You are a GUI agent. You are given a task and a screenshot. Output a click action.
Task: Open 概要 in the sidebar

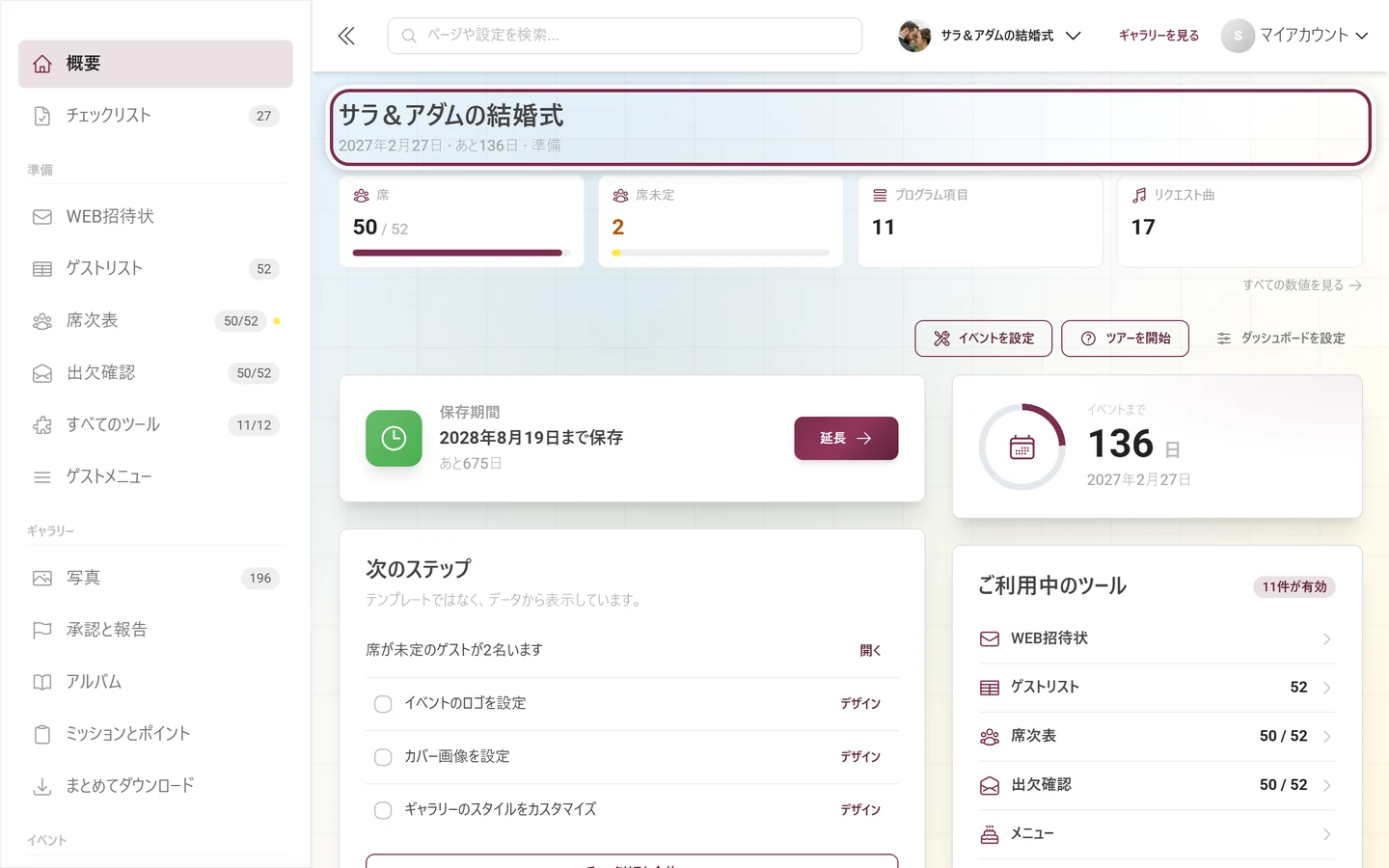[x=155, y=64]
